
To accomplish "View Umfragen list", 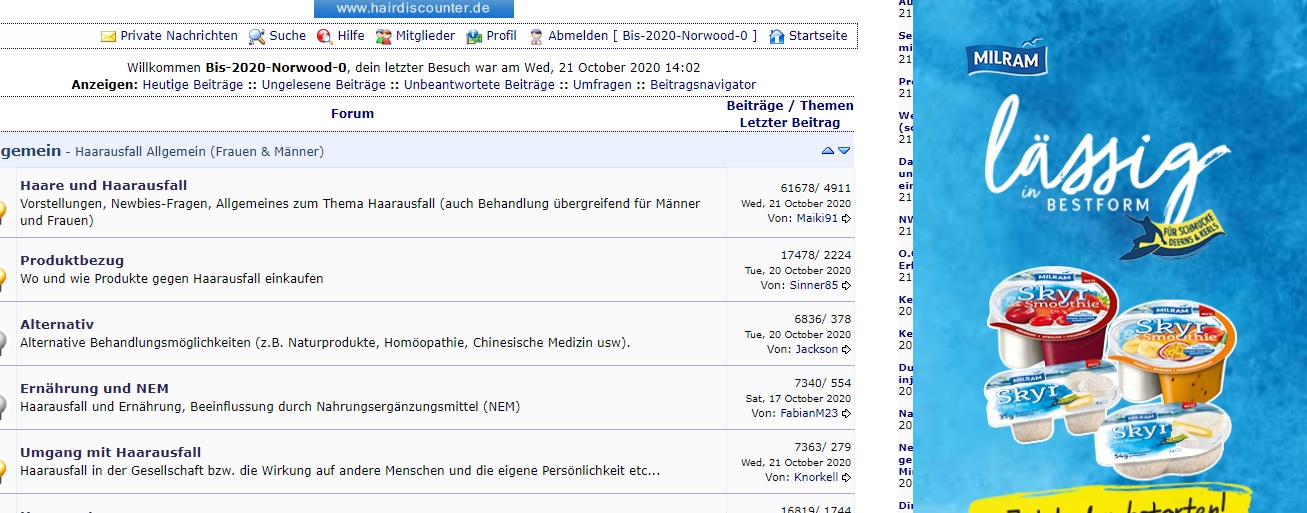I will [602, 85].
